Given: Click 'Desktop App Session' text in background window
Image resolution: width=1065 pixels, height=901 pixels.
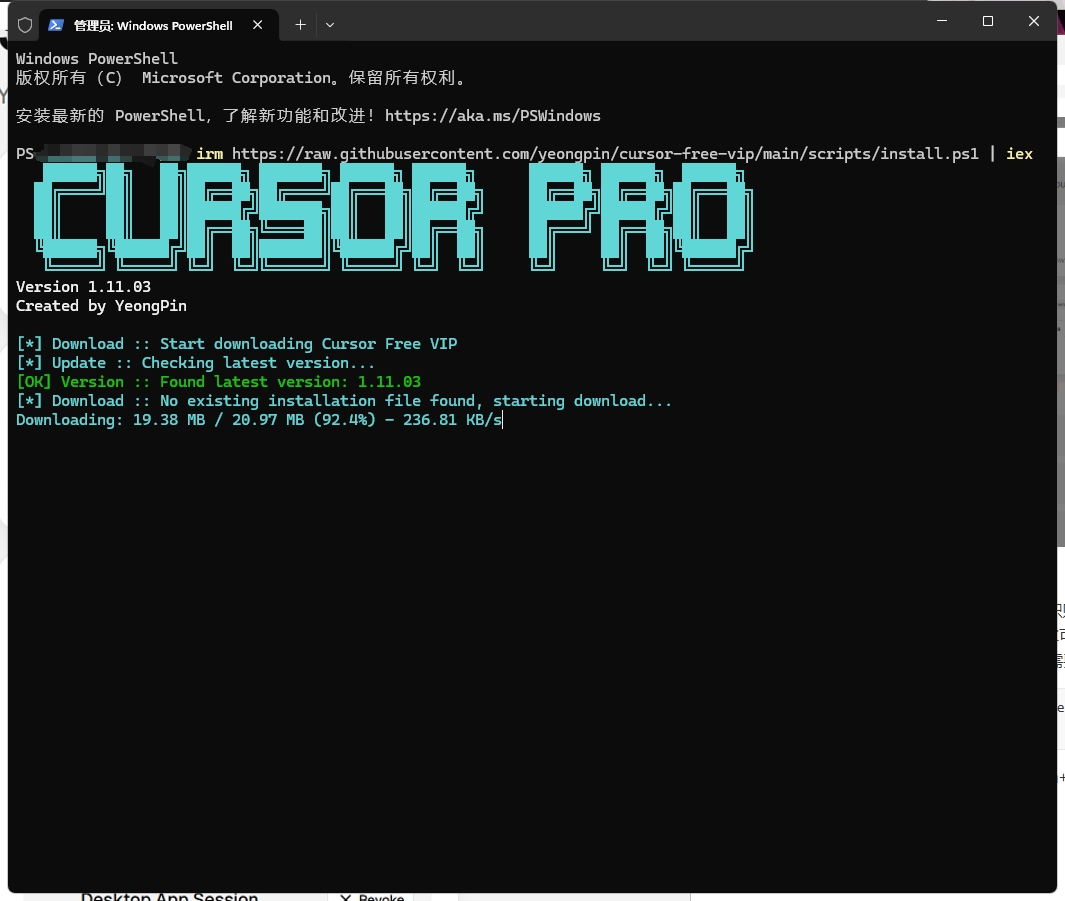Looking at the screenshot, I should point(169,897).
